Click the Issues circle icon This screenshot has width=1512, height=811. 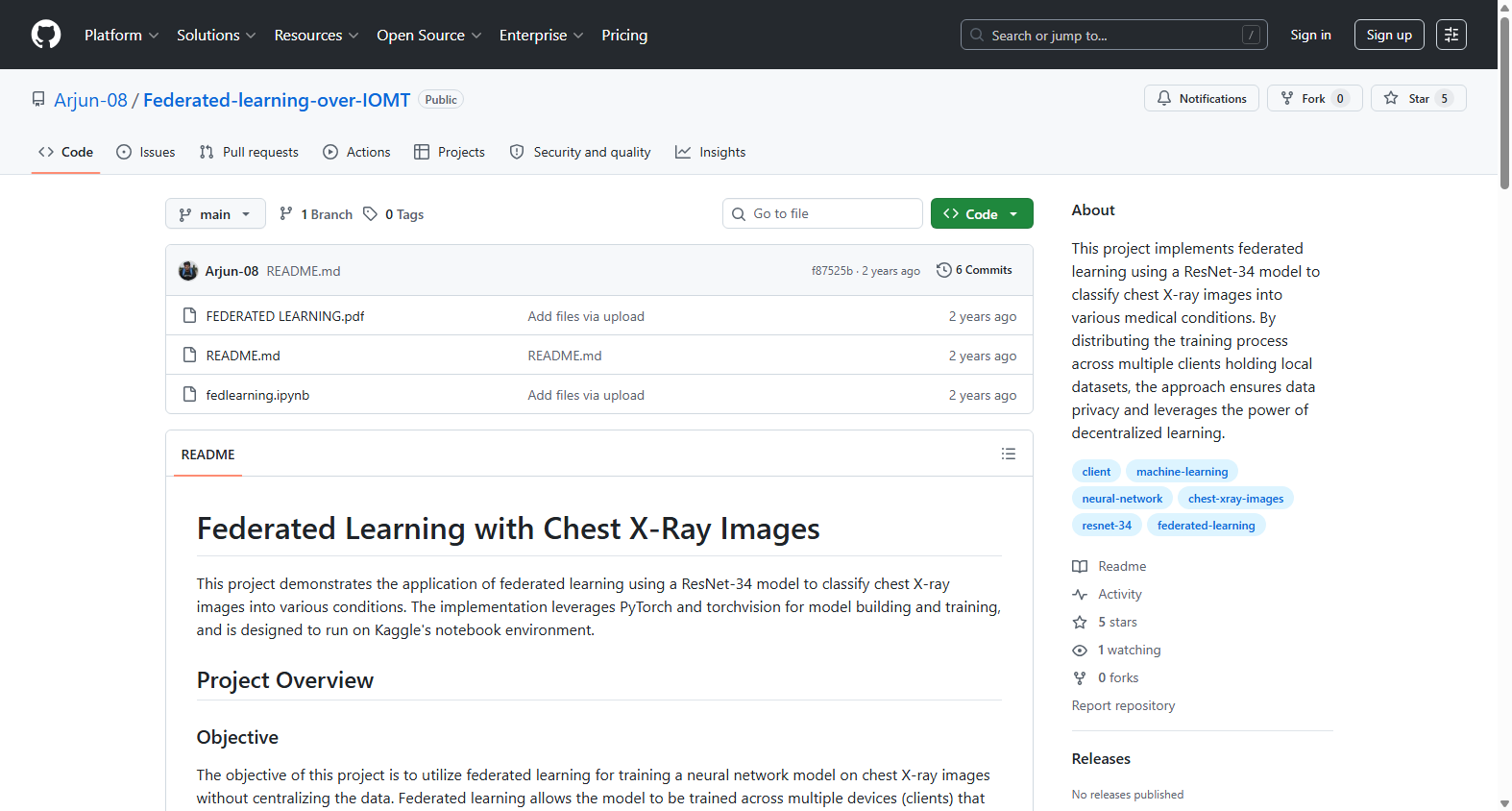[x=124, y=152]
